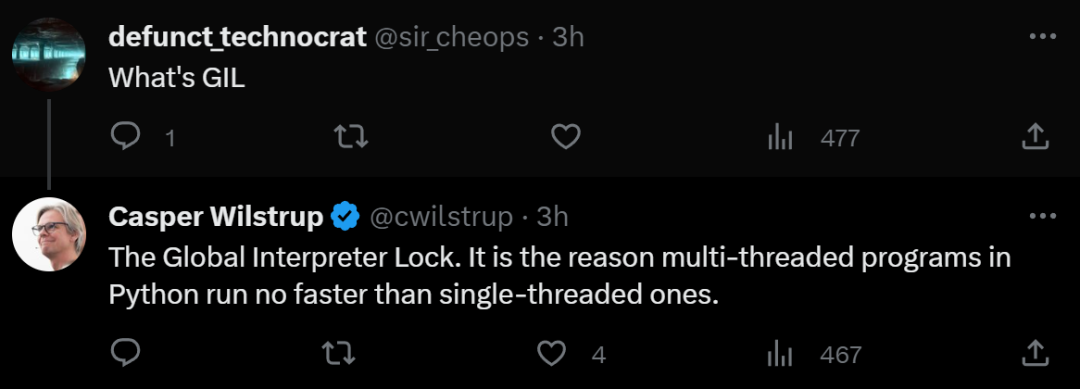
Task: Visit the @sir_cheops handle
Action: pyautogui.click(x=451, y=36)
